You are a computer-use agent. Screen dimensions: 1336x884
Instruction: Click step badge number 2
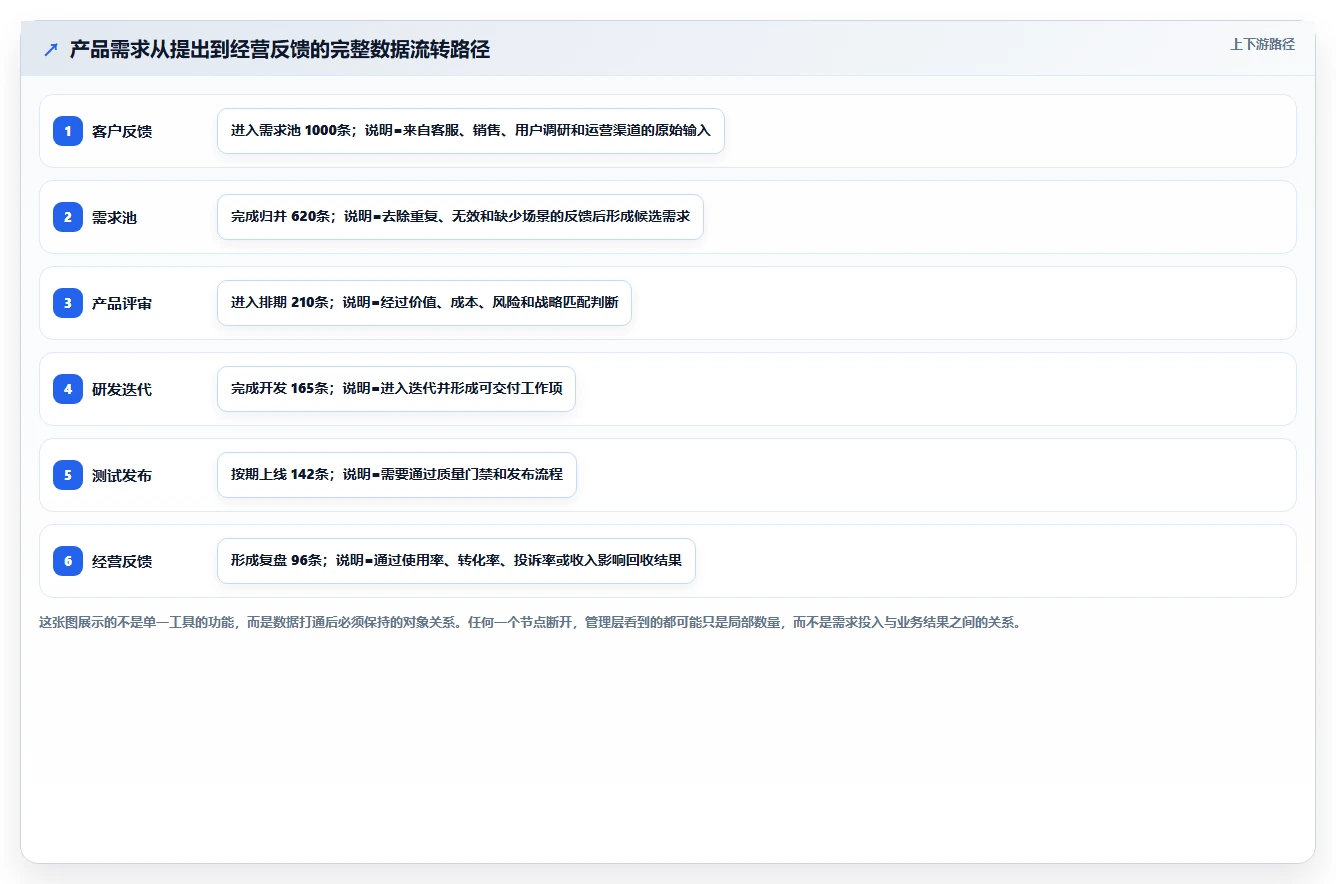click(x=68, y=217)
